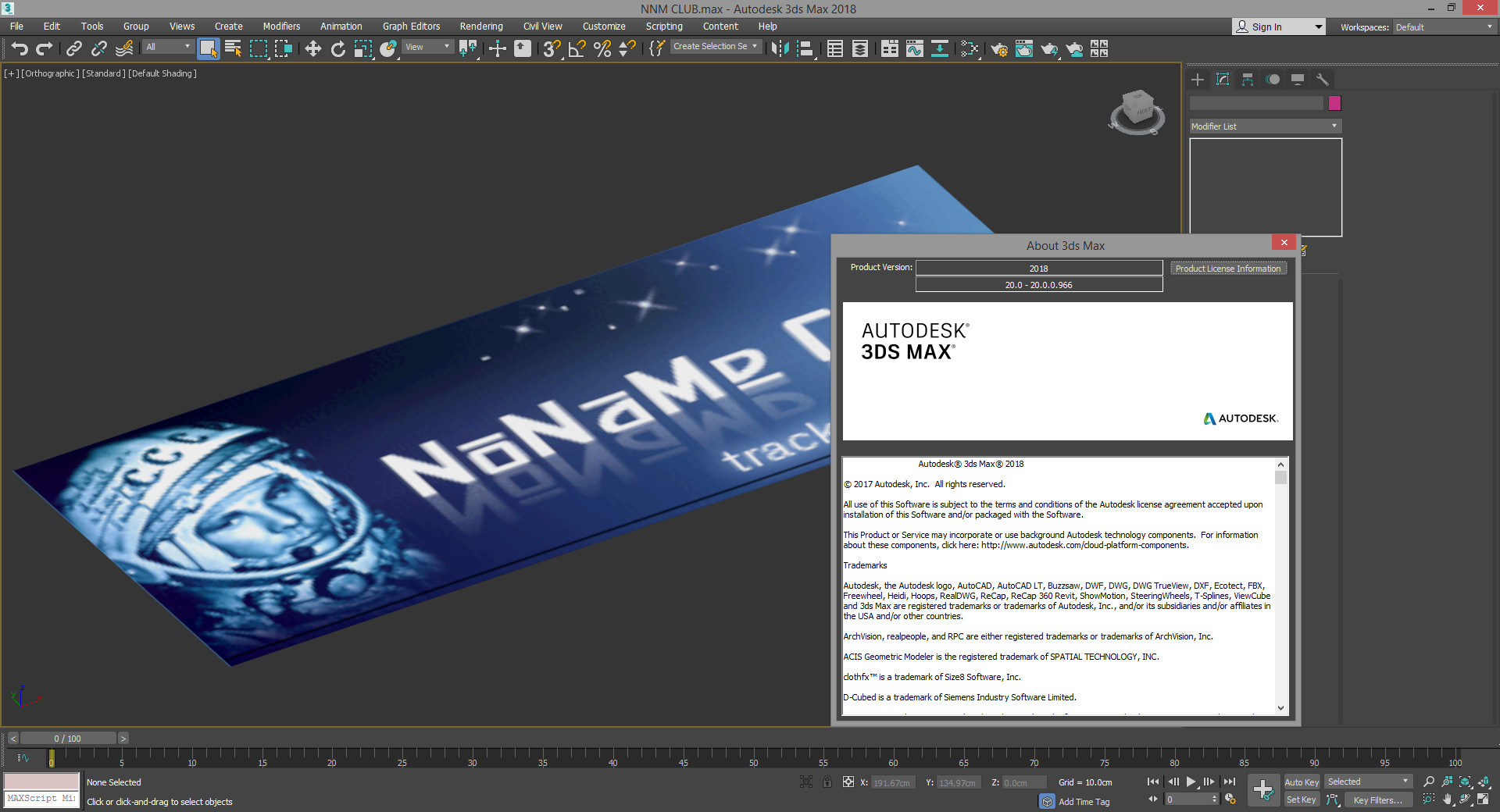Open the Modifiers menu

point(281,26)
